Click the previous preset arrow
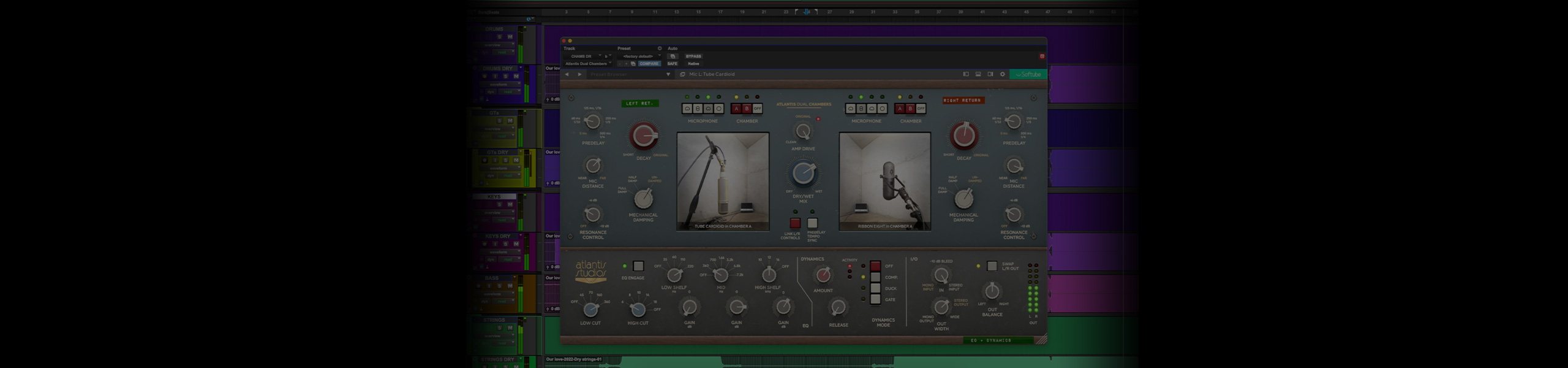The height and width of the screenshot is (368, 1568). tap(567, 74)
